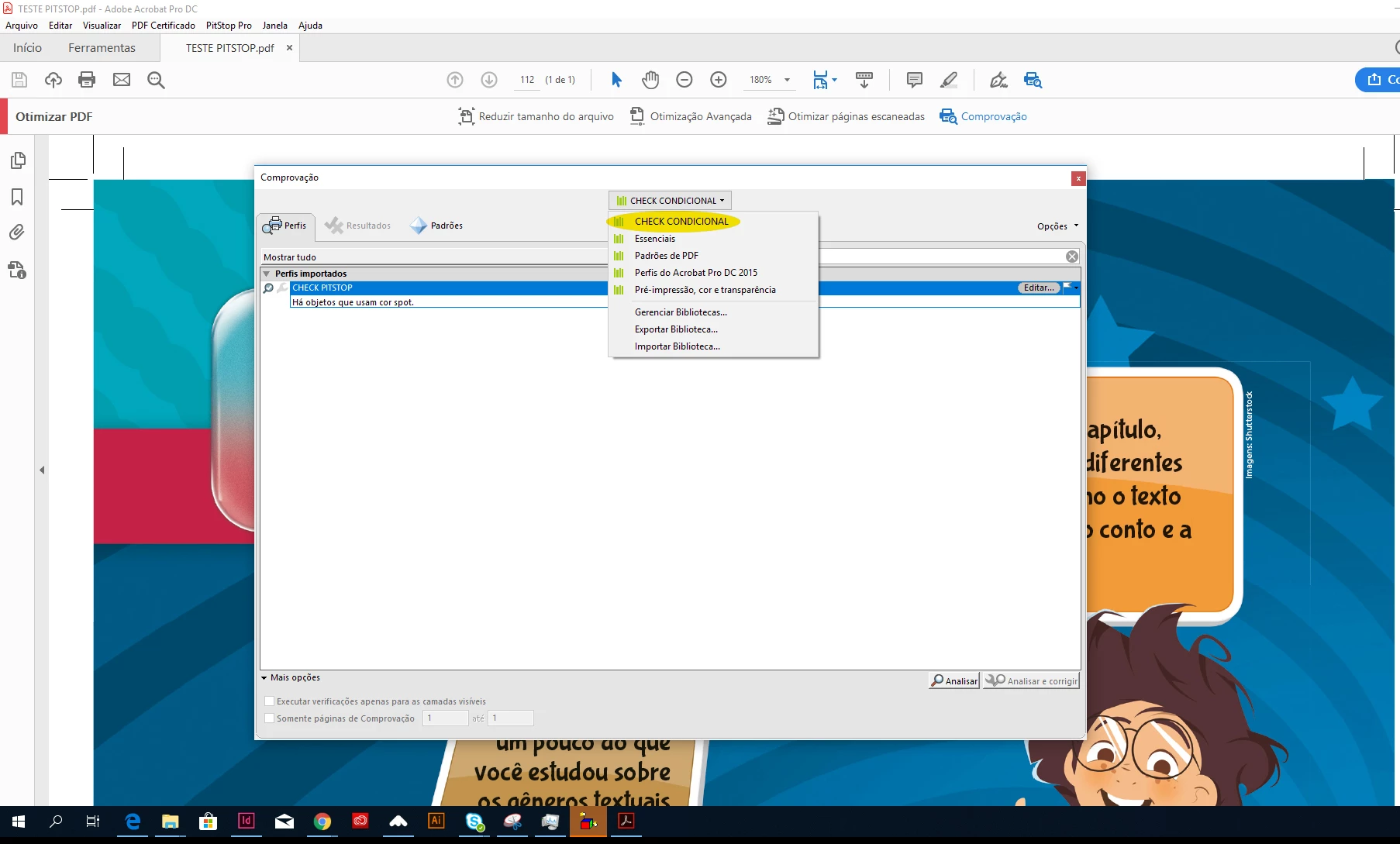Collapse the Perfis importados group

tap(267, 274)
